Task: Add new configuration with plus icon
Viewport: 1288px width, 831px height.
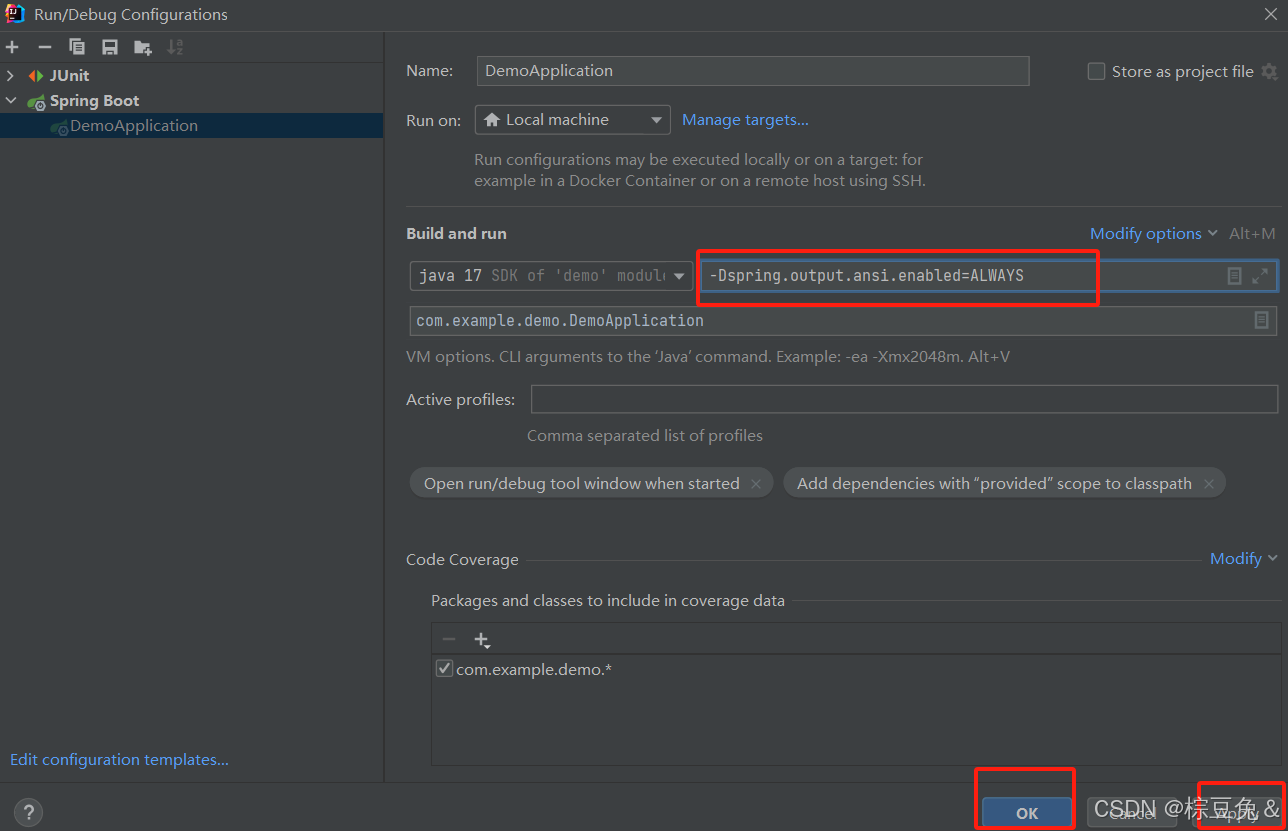Action: (x=12, y=47)
